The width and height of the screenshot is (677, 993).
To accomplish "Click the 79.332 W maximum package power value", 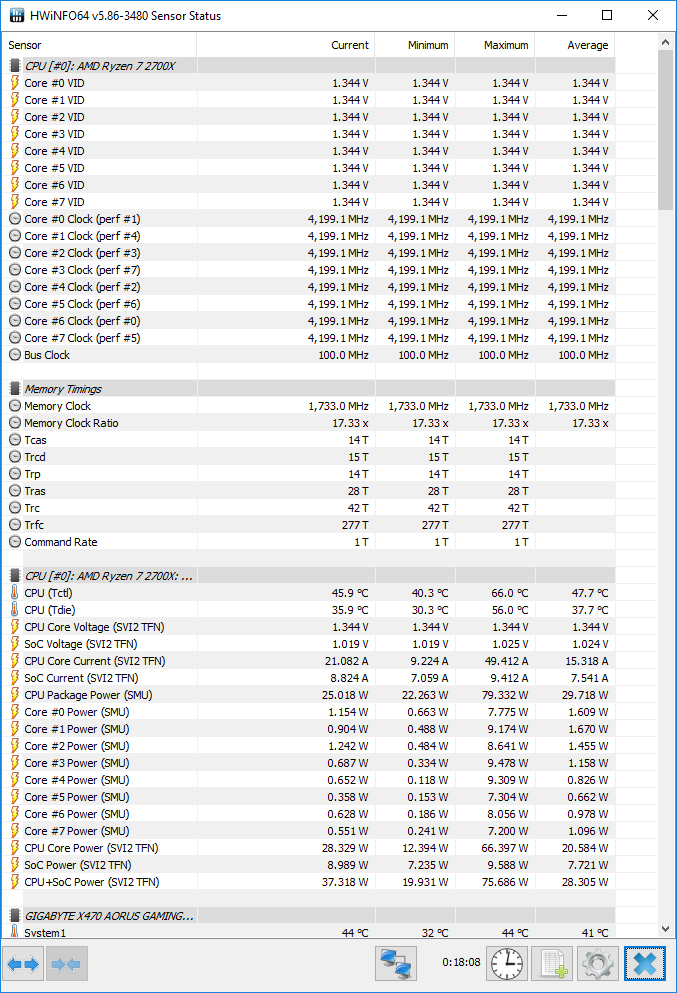I will (x=505, y=695).
